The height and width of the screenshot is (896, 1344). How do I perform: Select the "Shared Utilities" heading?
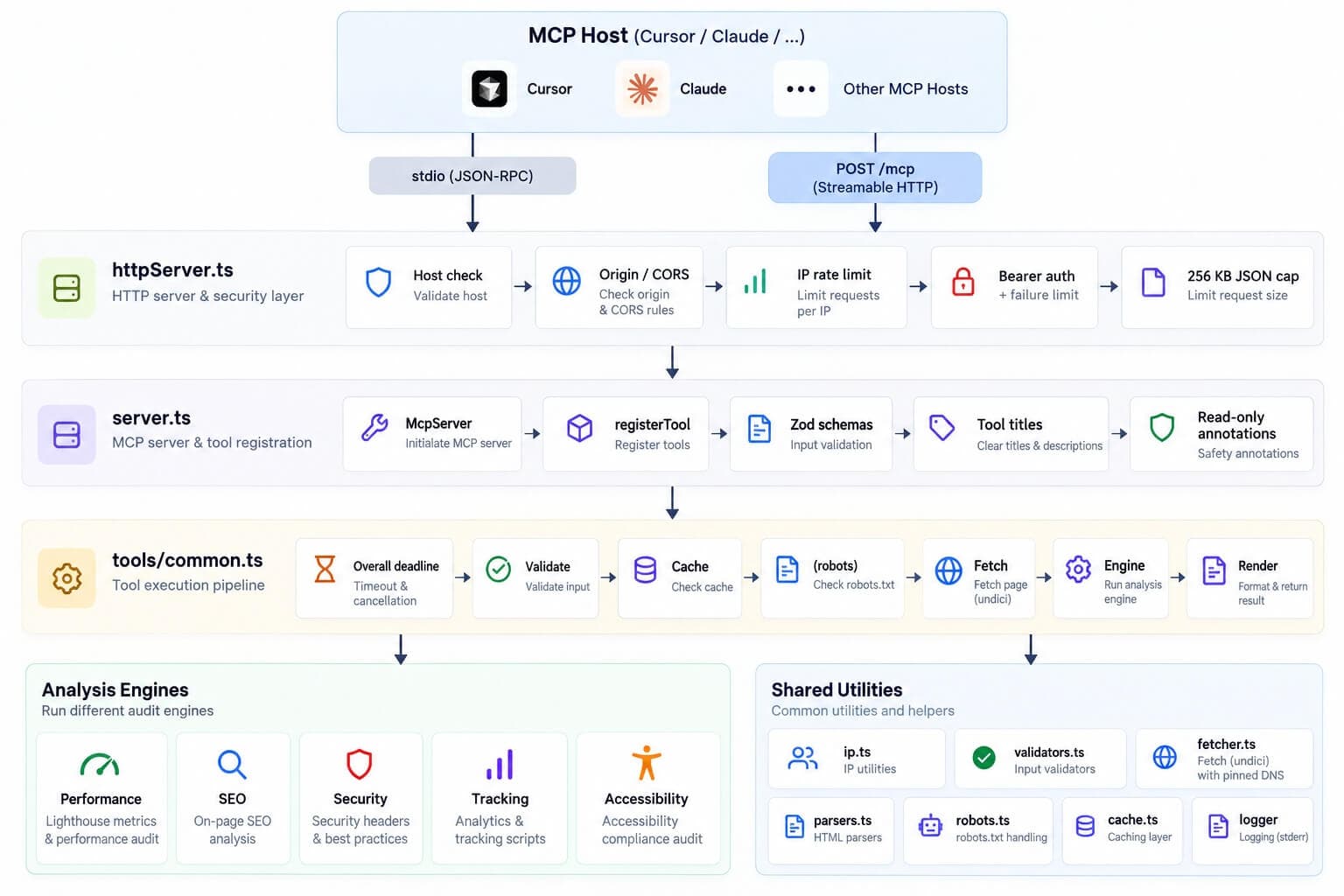pos(836,689)
